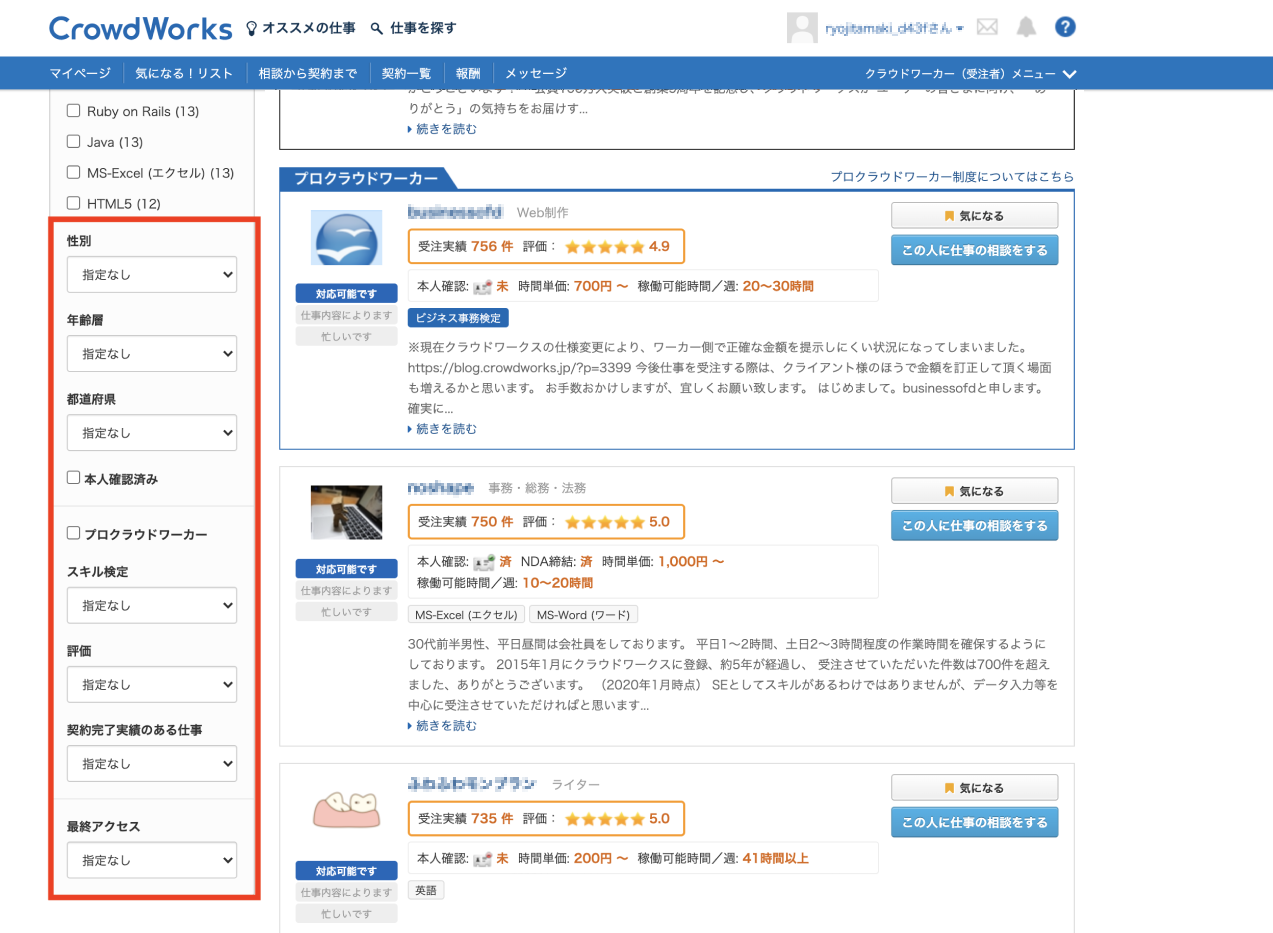Image resolution: width=1273 pixels, height=933 pixels.
Task: Click the first 気になる bookmark button
Action: pyautogui.click(x=974, y=215)
